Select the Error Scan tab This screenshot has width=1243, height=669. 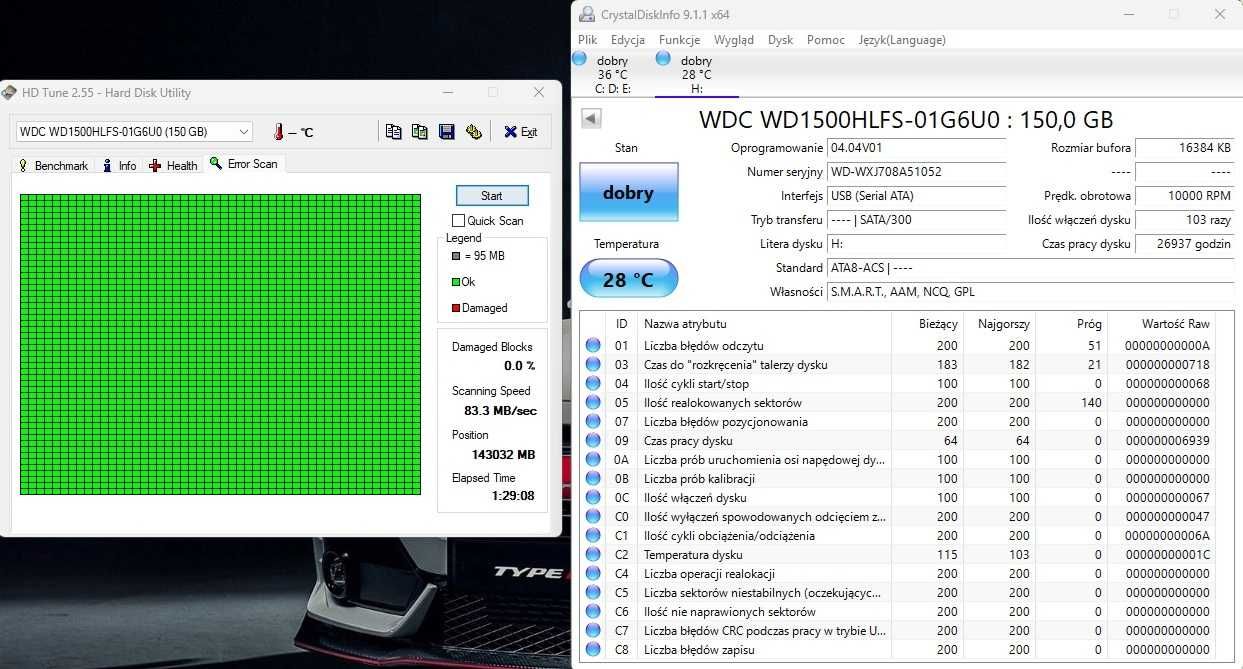[244, 163]
